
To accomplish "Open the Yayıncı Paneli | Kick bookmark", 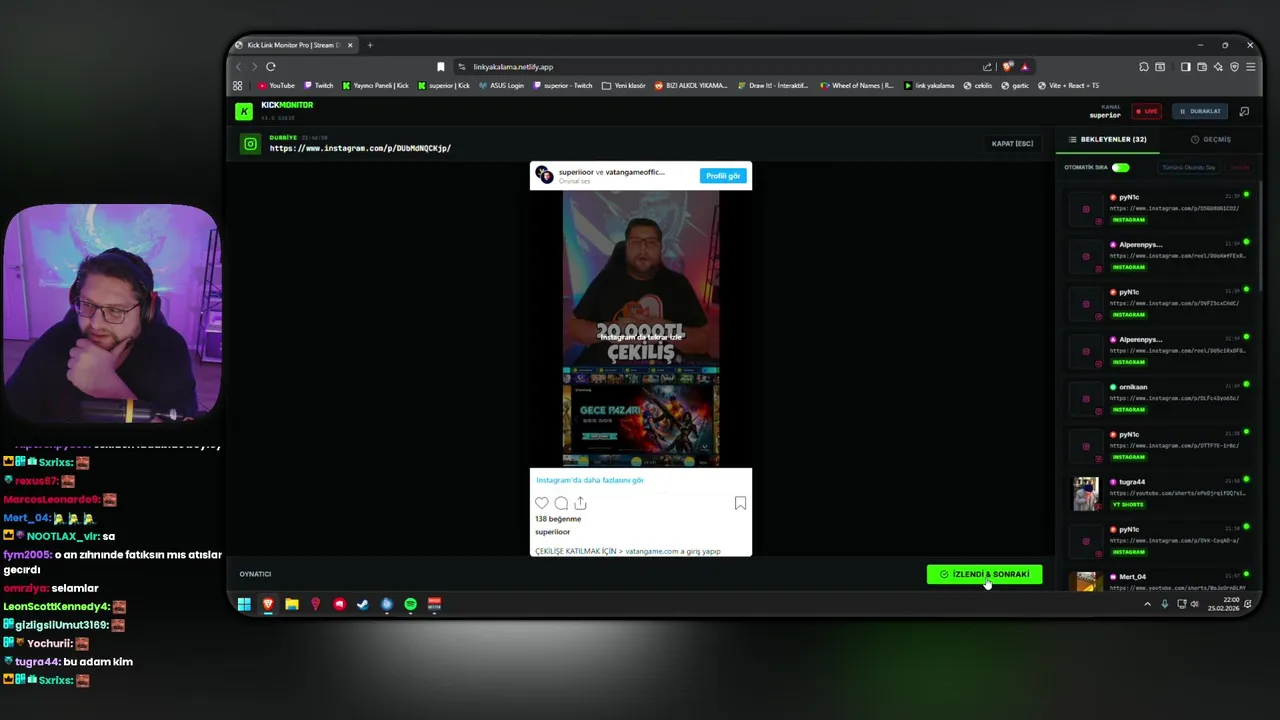I will click(x=375, y=85).
